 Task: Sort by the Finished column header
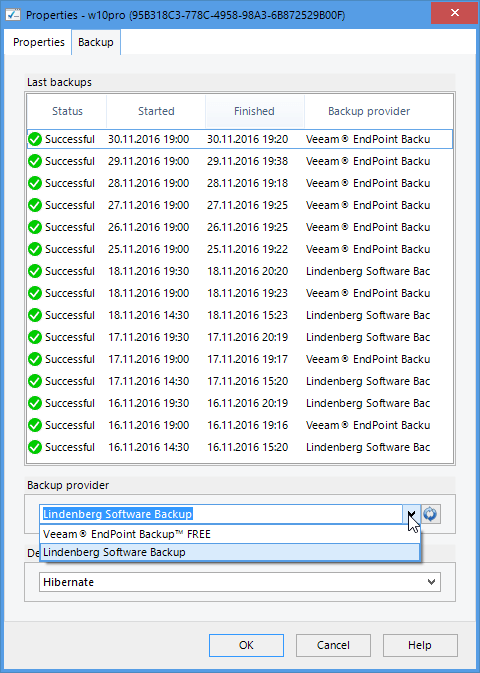click(255, 111)
